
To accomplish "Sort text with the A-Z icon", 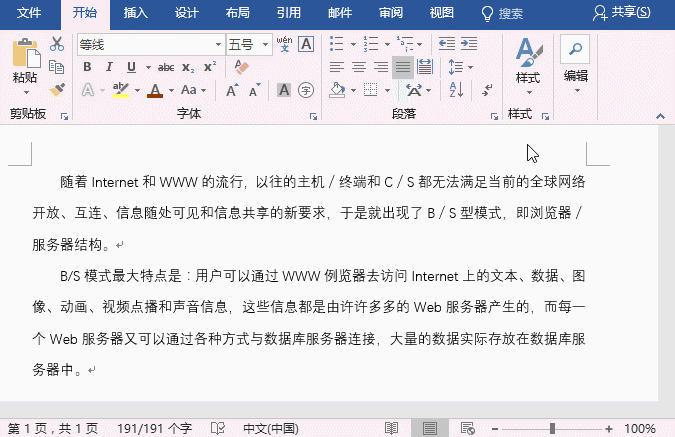I will point(456,90).
